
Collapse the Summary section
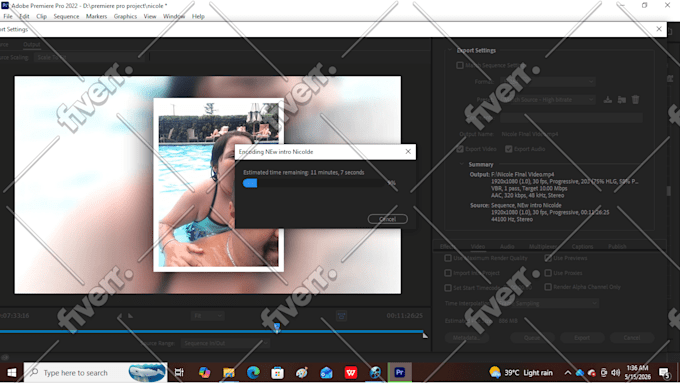pyautogui.click(x=462, y=165)
